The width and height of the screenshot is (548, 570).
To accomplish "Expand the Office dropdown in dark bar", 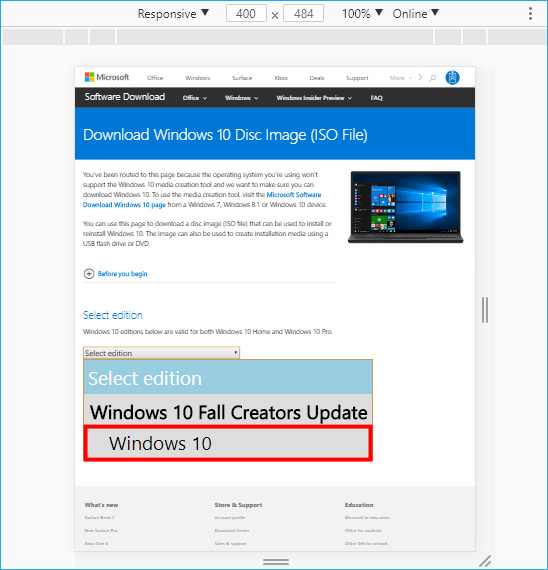I will coord(195,98).
